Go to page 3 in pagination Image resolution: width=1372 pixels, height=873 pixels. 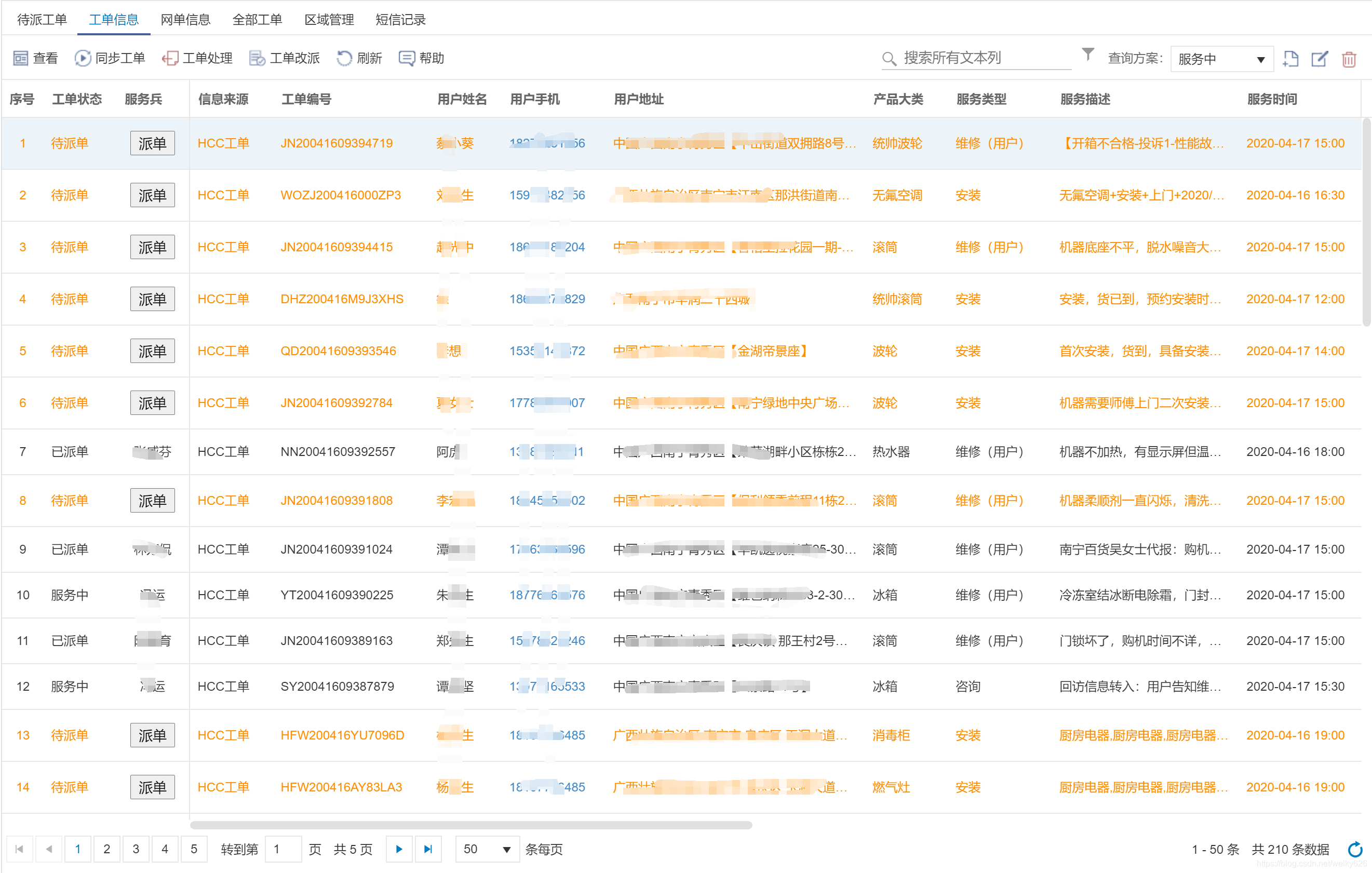pyautogui.click(x=136, y=849)
